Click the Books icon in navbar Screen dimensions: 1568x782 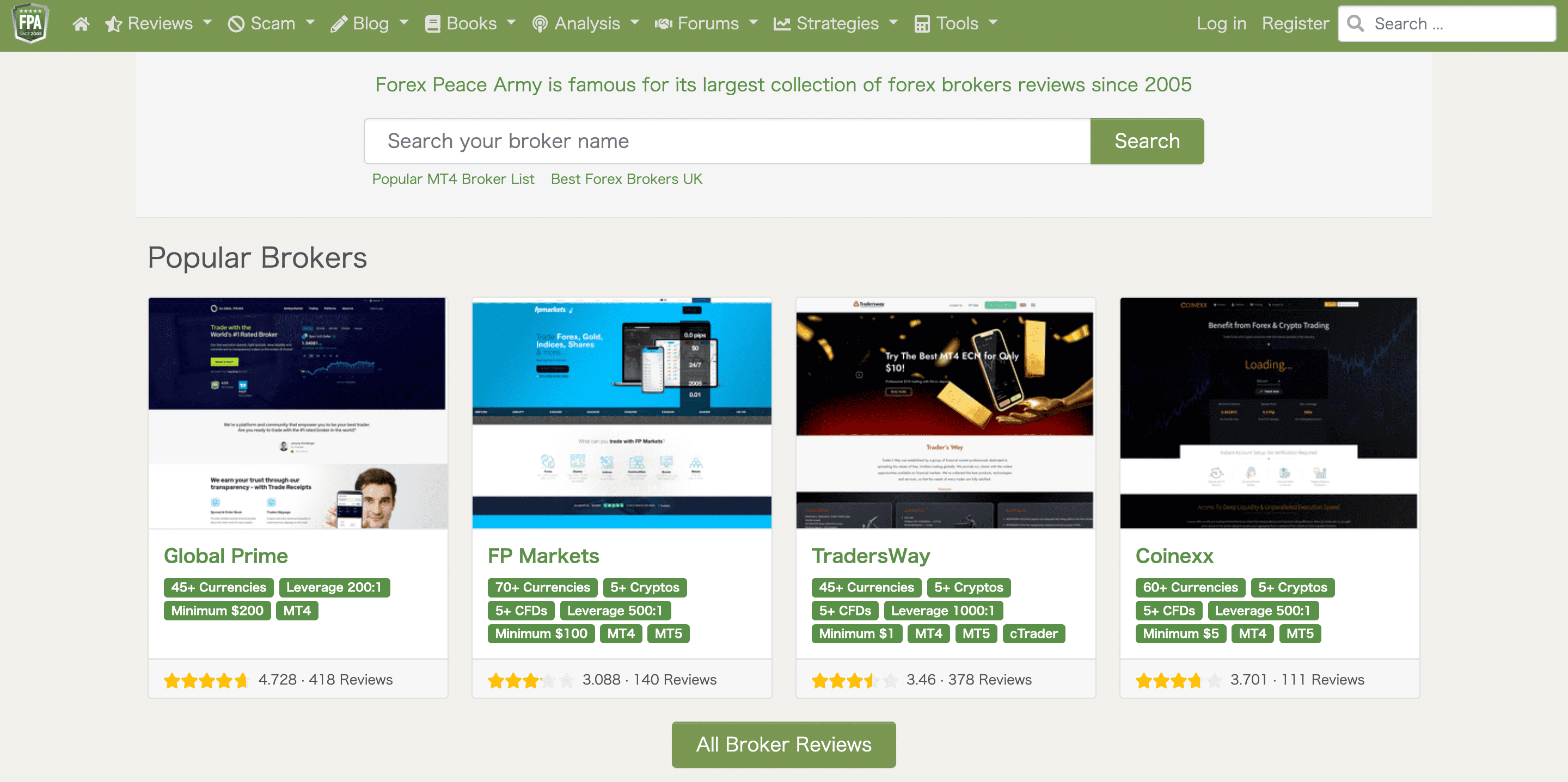point(432,24)
